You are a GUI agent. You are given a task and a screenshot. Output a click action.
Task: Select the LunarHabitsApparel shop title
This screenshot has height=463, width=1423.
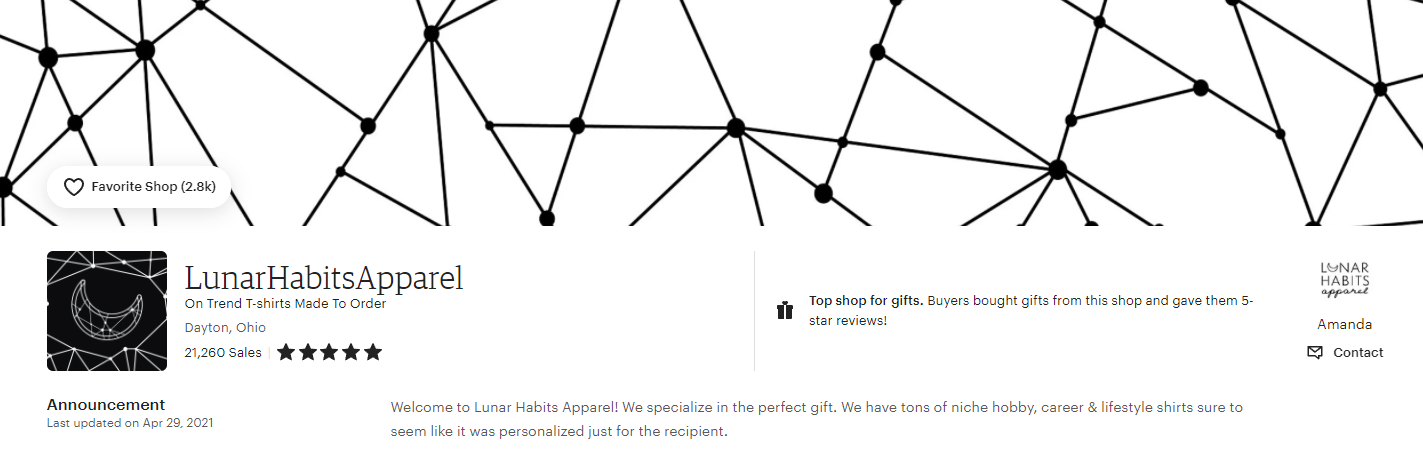coord(324,277)
